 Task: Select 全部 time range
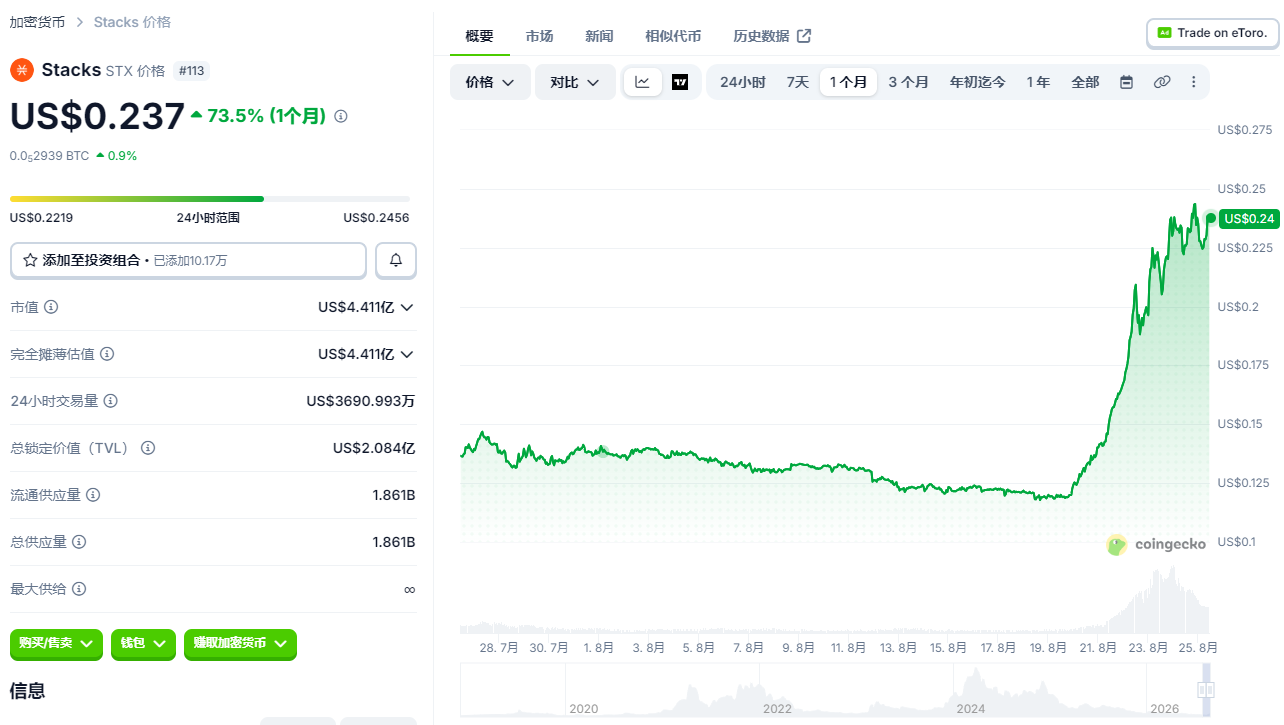pyautogui.click(x=1085, y=82)
